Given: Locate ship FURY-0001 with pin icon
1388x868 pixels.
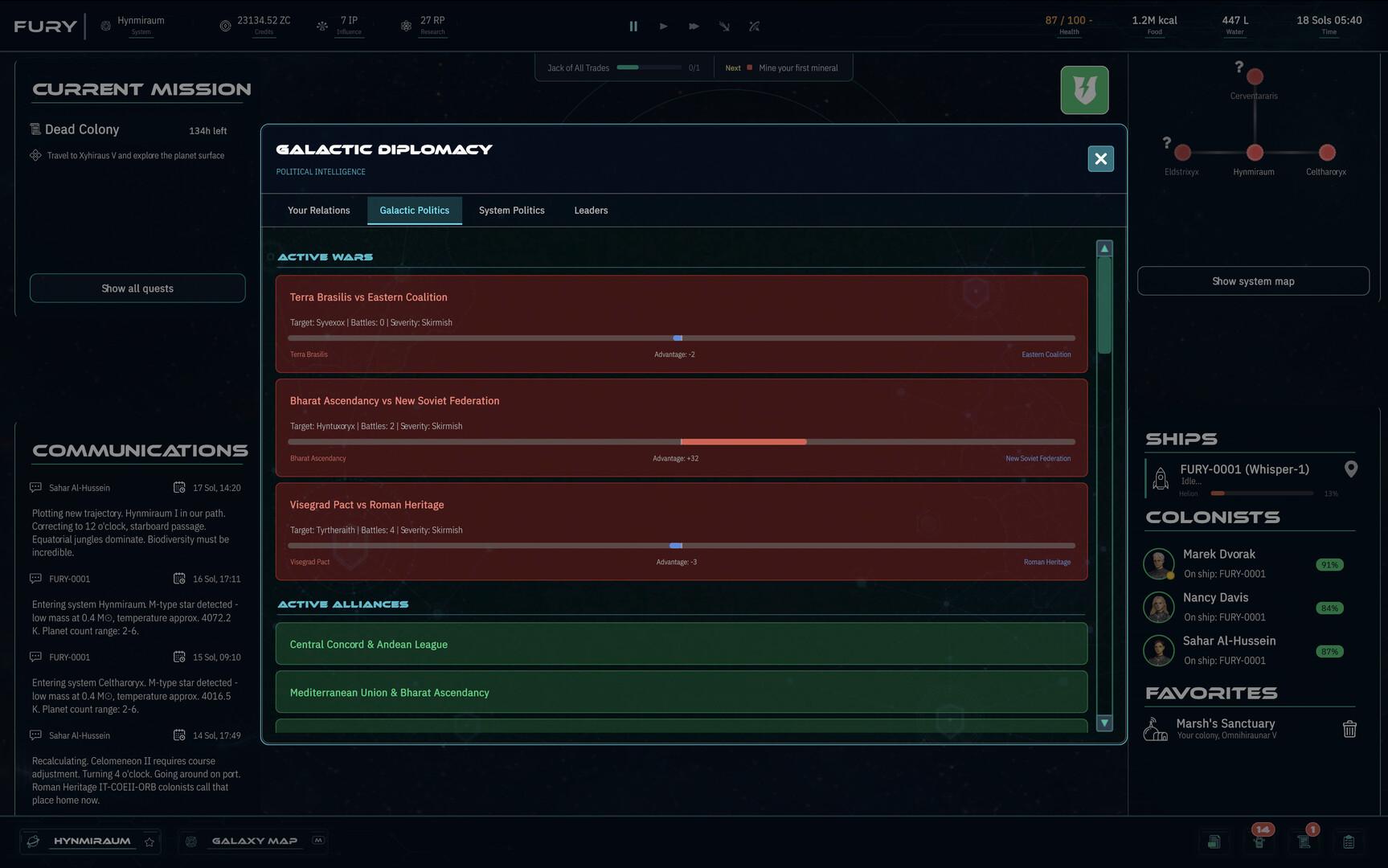Looking at the screenshot, I should click(1351, 469).
